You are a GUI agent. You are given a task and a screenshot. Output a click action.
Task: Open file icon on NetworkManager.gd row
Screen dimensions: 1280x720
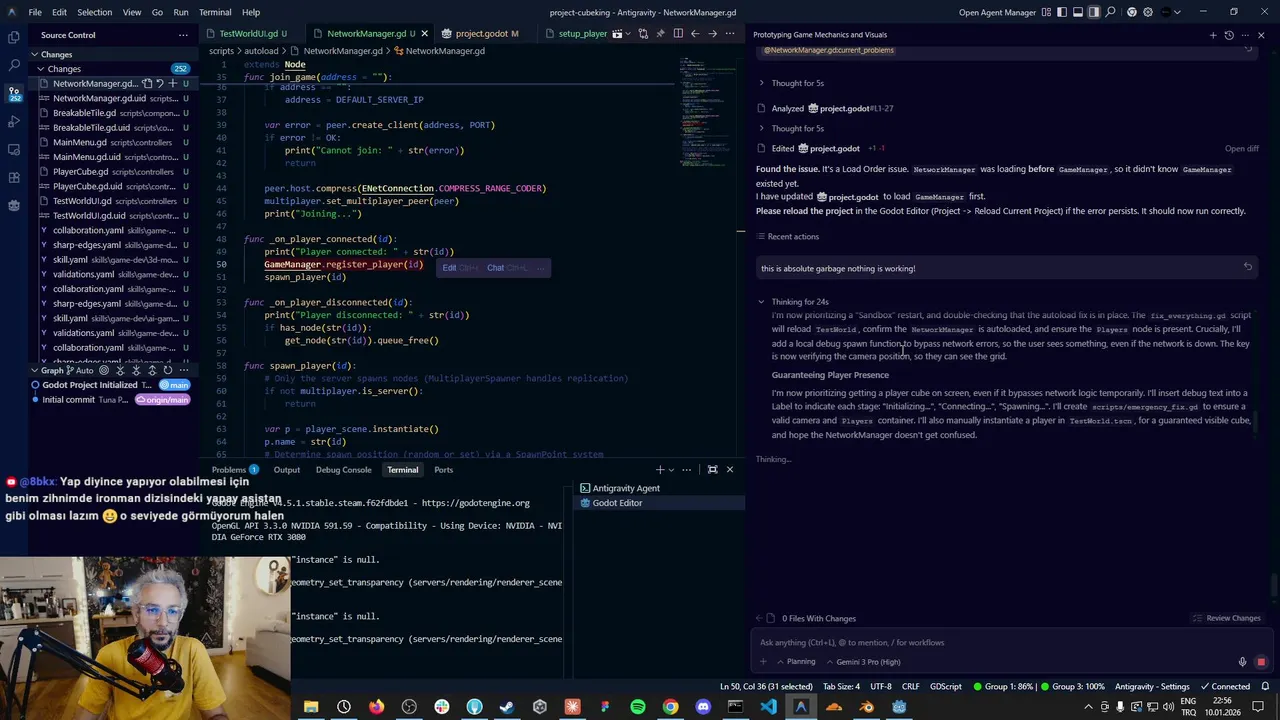pos(147,84)
